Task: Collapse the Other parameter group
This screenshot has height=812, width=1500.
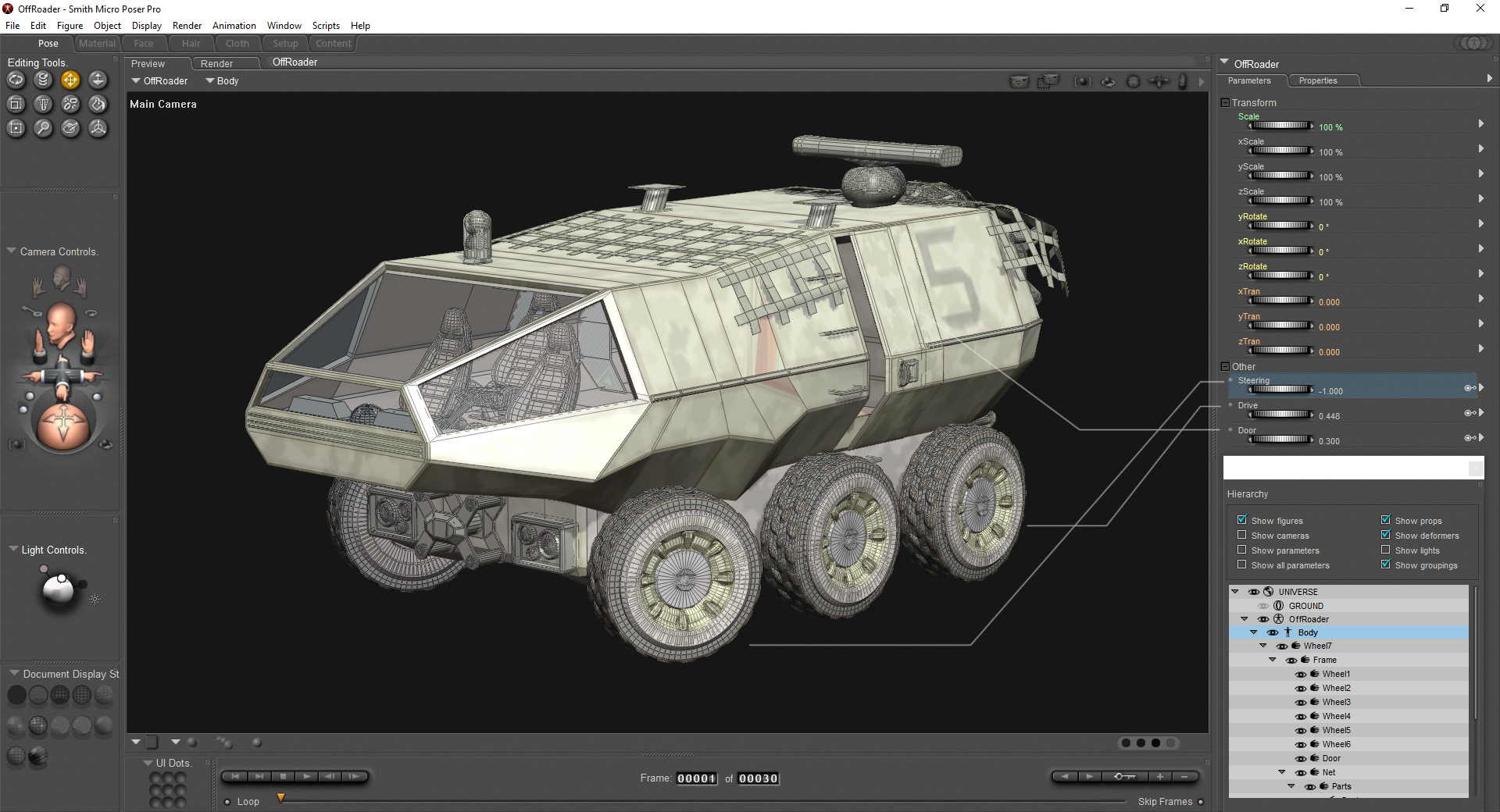Action: pyautogui.click(x=1225, y=366)
